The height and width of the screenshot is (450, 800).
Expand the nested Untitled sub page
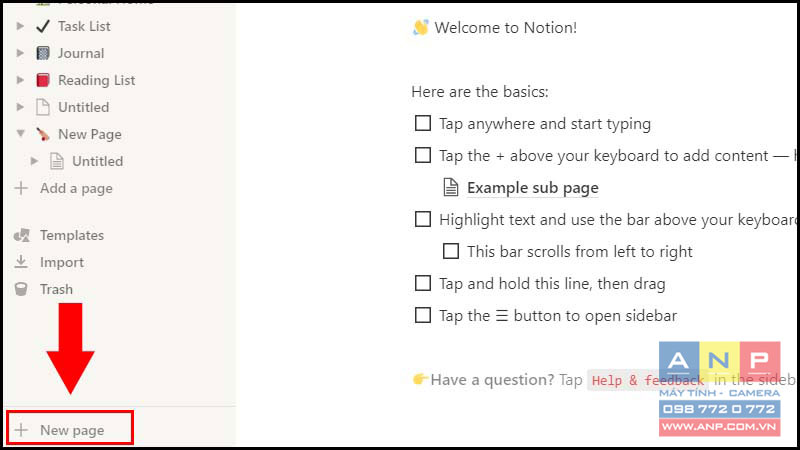click(34, 161)
